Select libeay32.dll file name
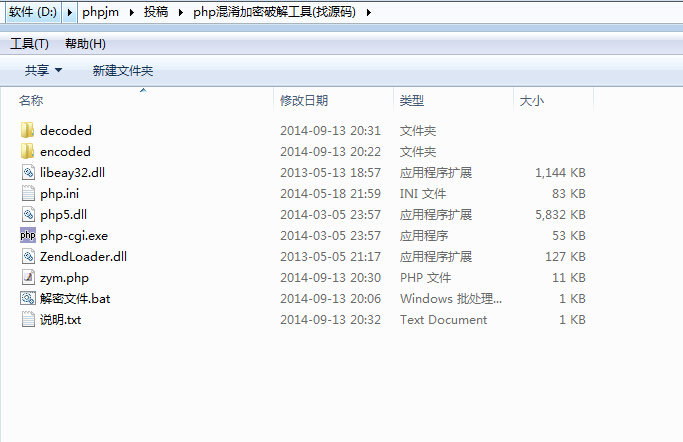Image resolution: width=683 pixels, height=442 pixels. [x=72, y=172]
